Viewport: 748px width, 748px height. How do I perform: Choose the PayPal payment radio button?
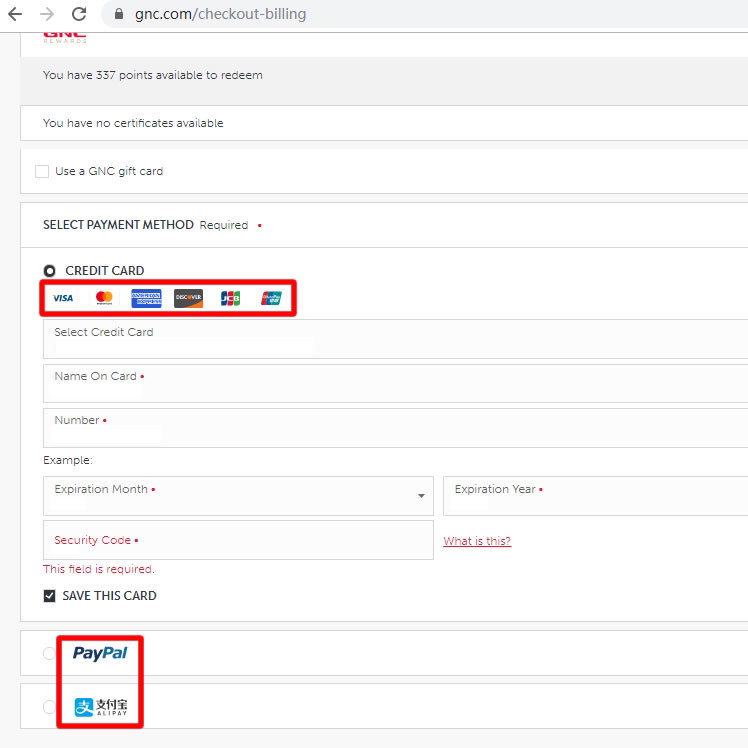(49, 653)
